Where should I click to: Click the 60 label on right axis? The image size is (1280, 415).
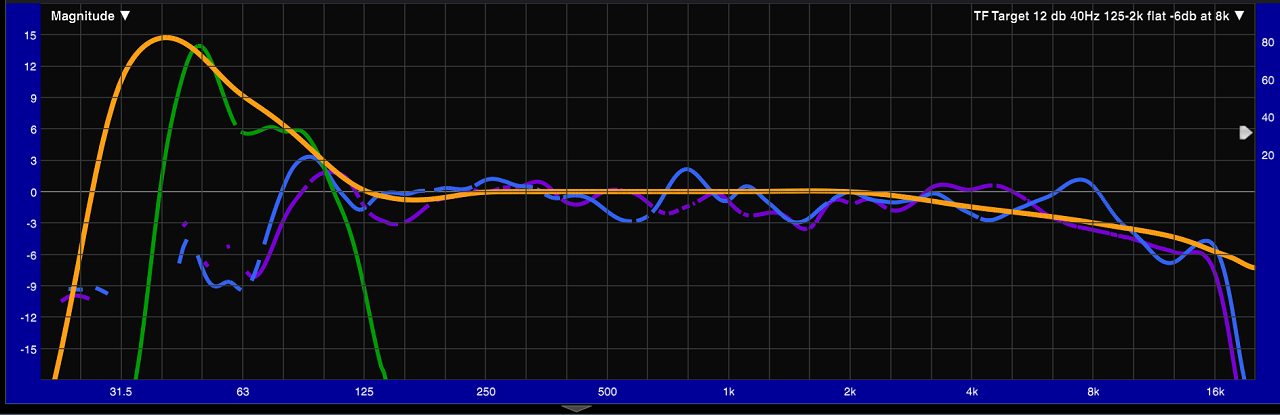1266,80
